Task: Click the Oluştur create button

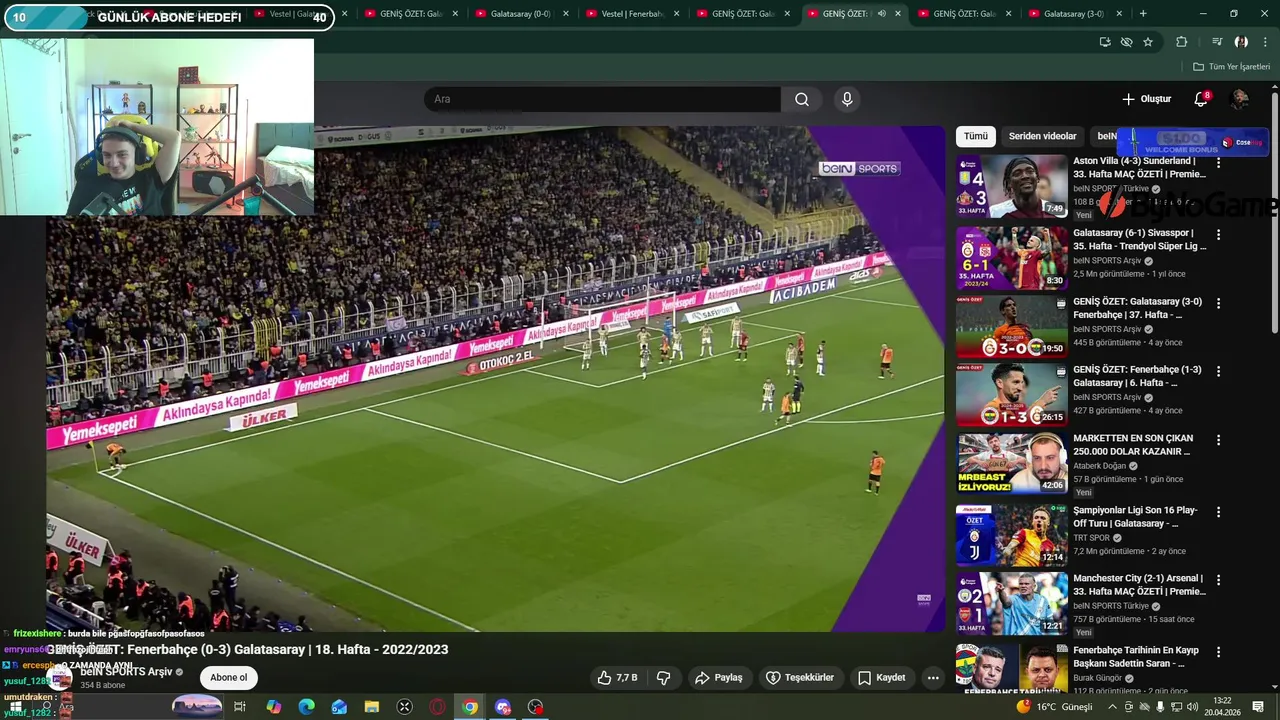Action: [x=1146, y=99]
